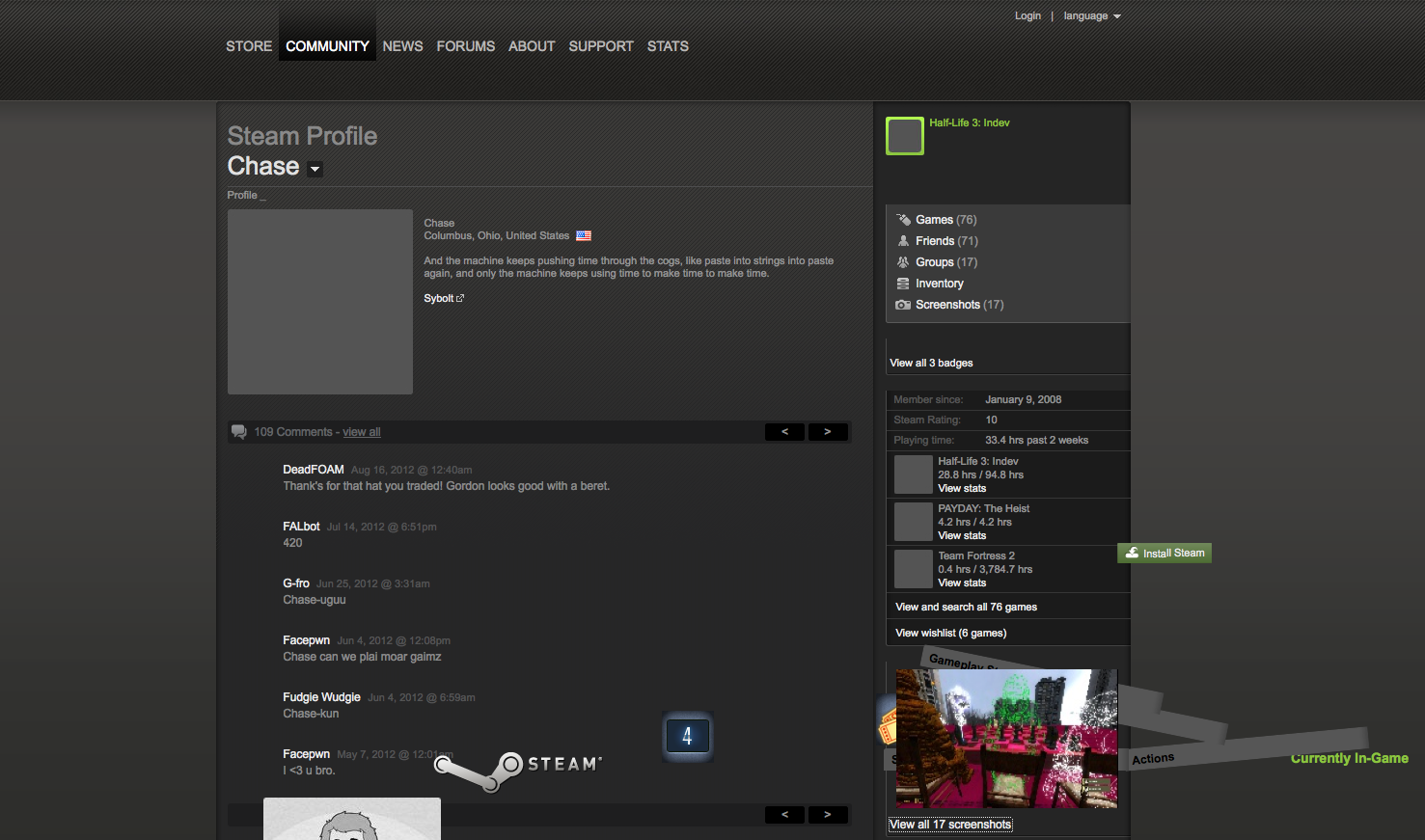Click the United States flag icon

click(x=584, y=235)
